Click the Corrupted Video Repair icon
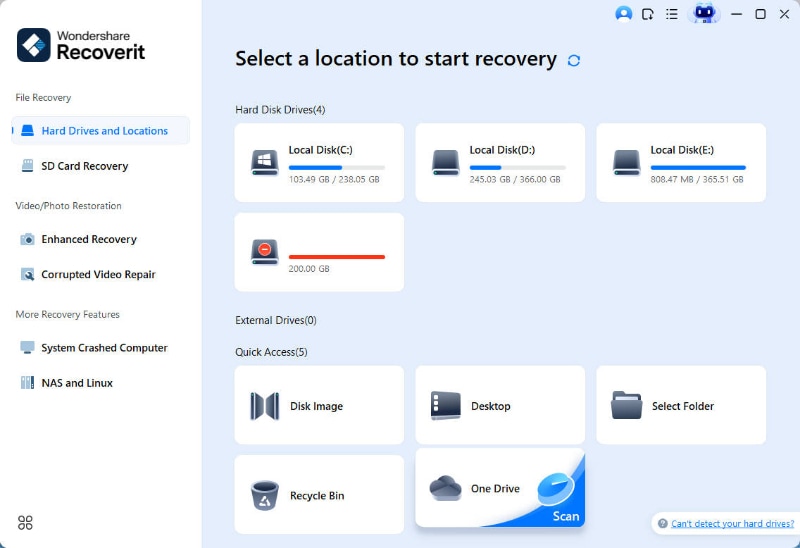Image resolution: width=800 pixels, height=548 pixels. [x=28, y=275]
